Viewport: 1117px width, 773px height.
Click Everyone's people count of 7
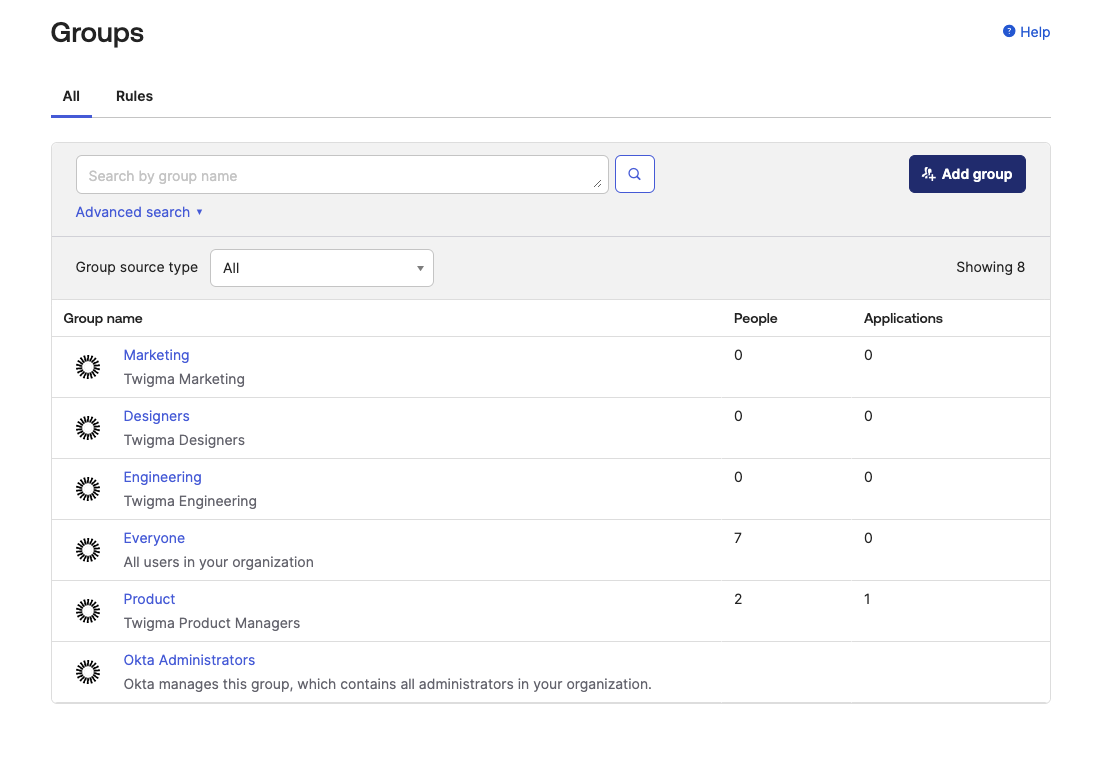pyautogui.click(x=738, y=539)
